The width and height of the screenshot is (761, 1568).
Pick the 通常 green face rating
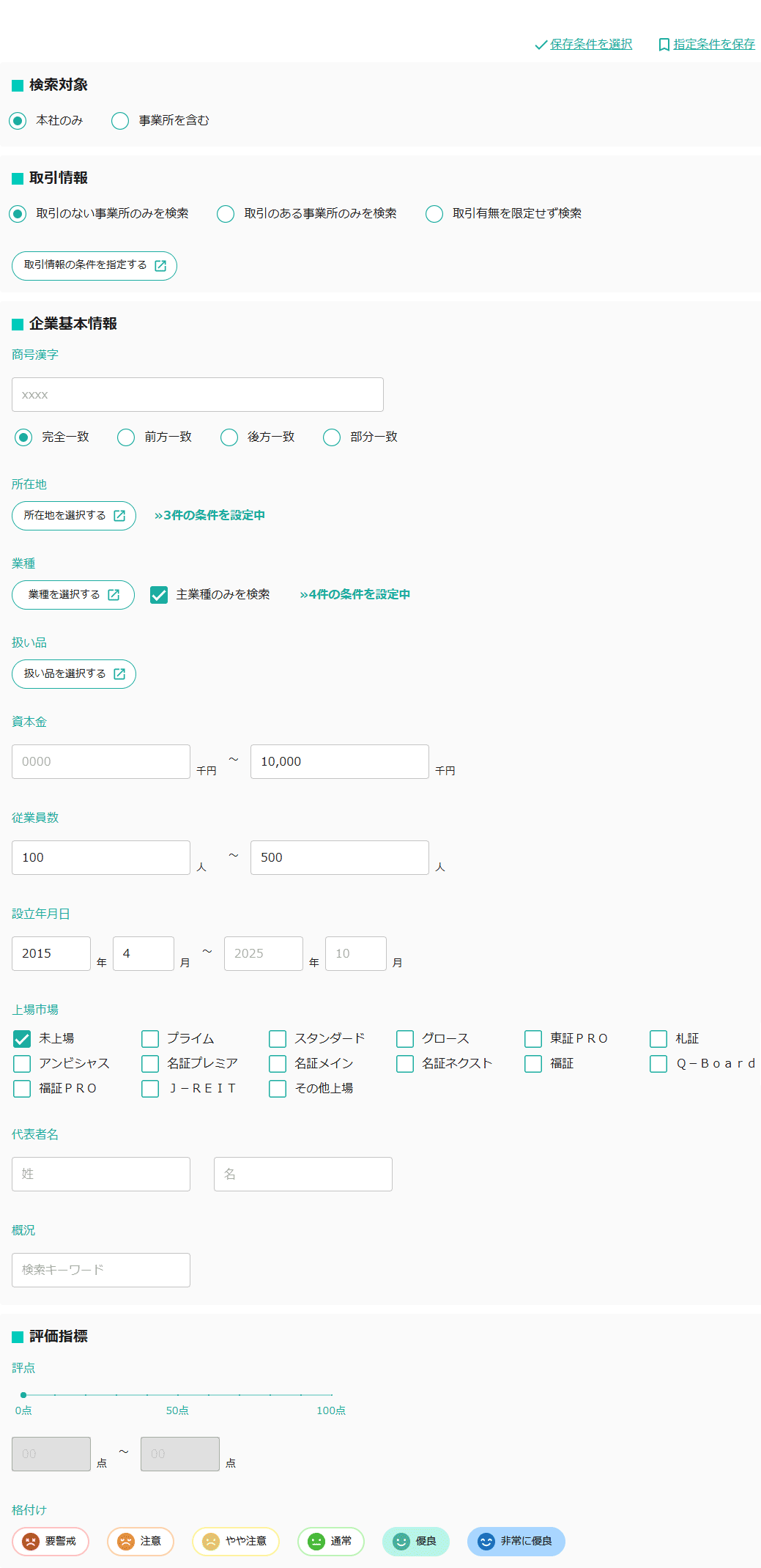316,1541
